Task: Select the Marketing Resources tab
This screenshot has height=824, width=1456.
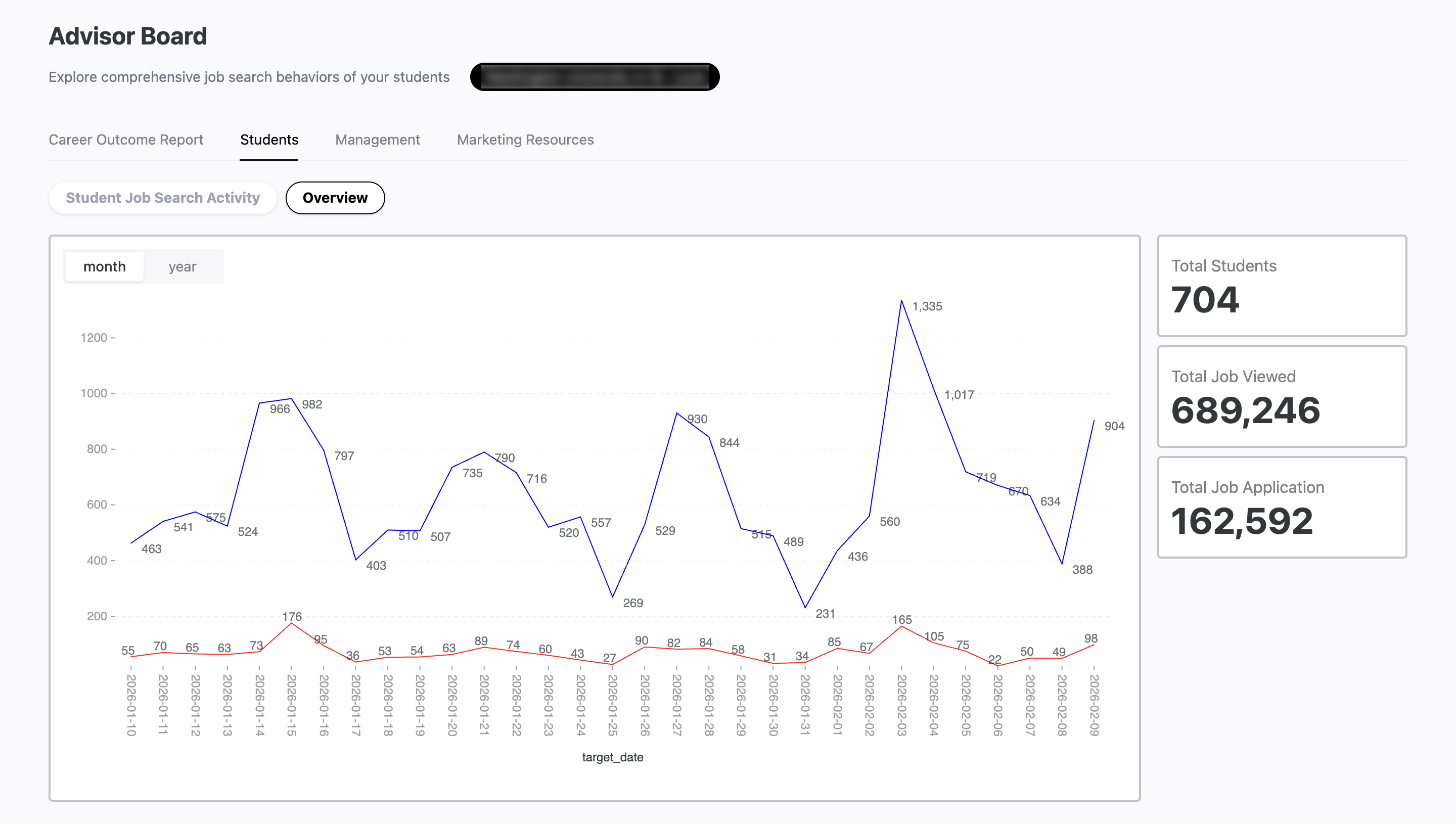Action: pyautogui.click(x=525, y=139)
